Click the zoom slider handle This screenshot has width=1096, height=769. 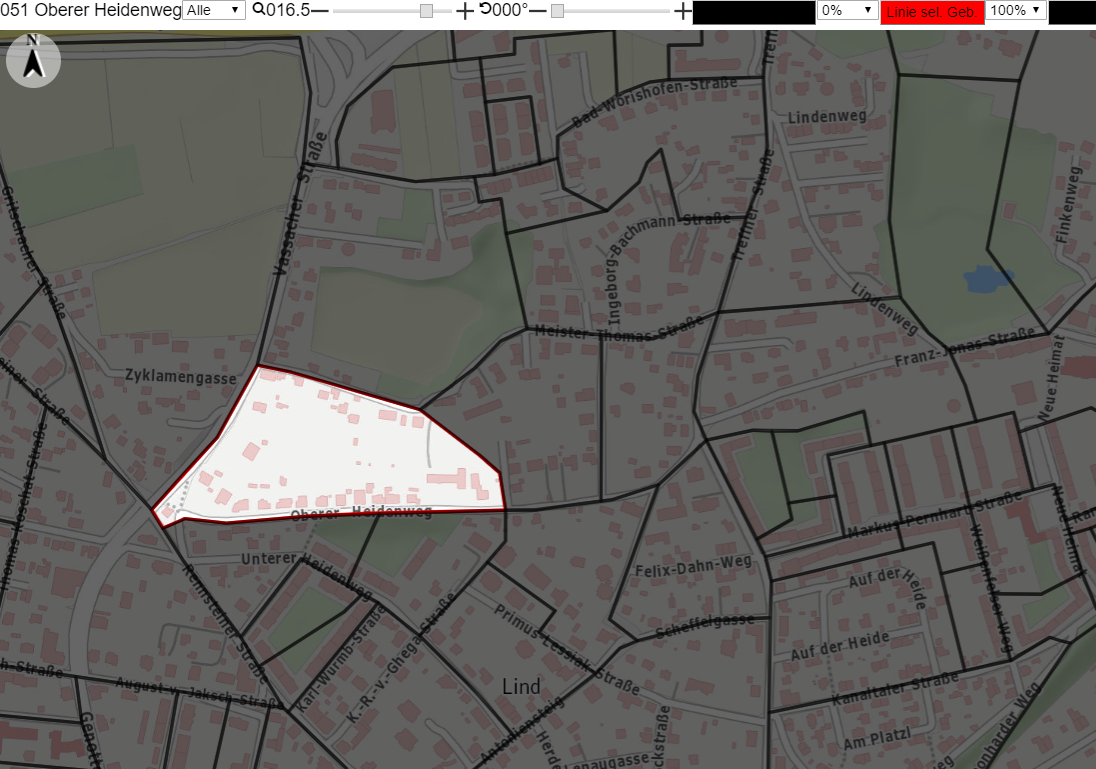click(x=426, y=11)
